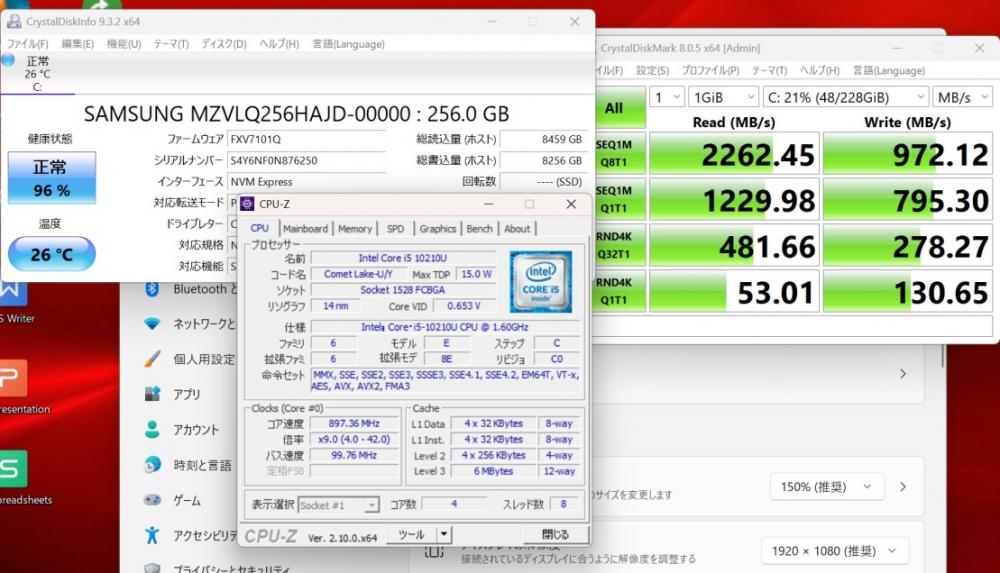This screenshot has height=573, width=1000.
Task: Click the Intel Core i5 logo in CPU-Z
Action: 540,281
